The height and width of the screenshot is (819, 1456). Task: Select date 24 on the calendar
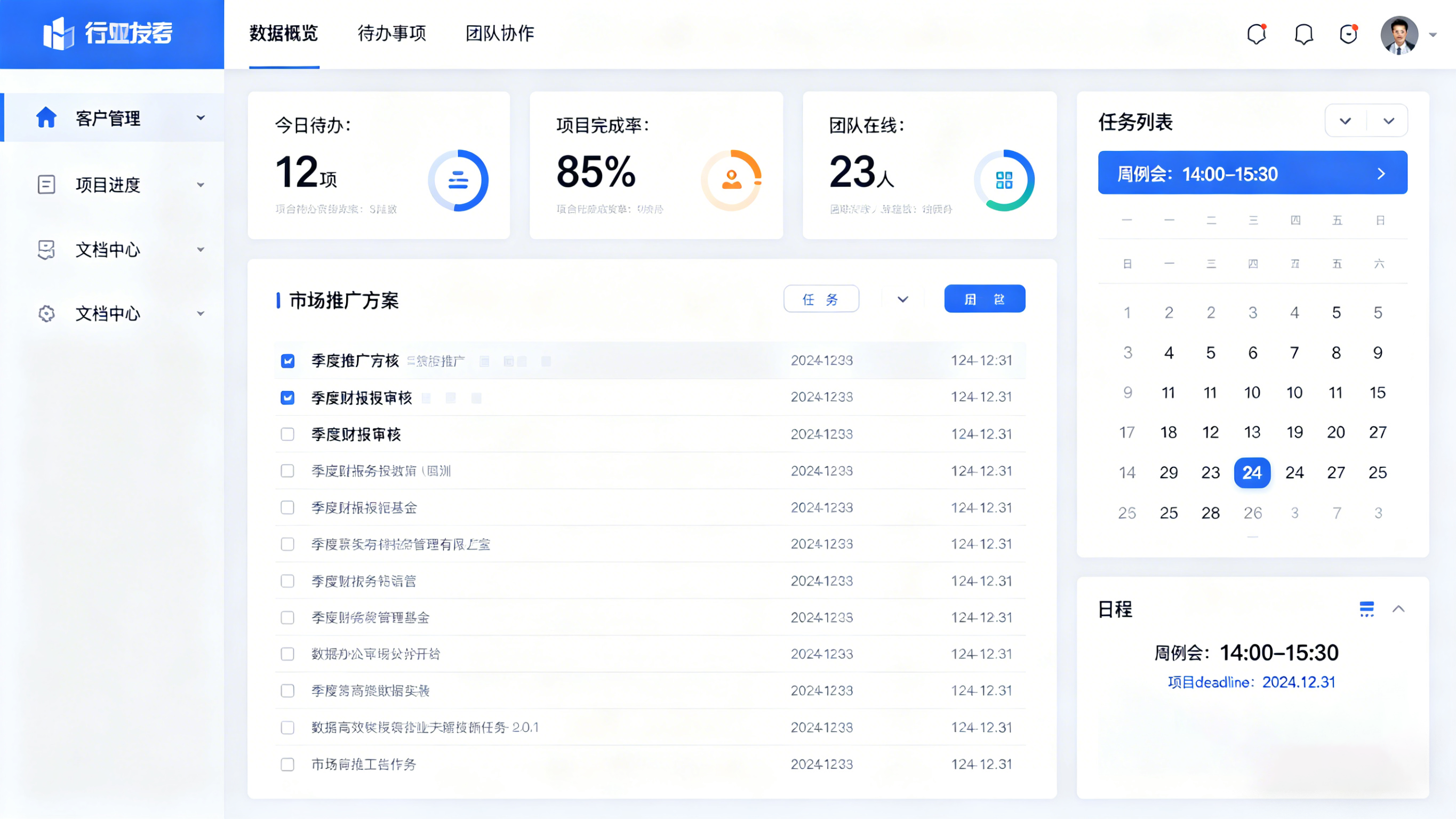[x=1252, y=473]
